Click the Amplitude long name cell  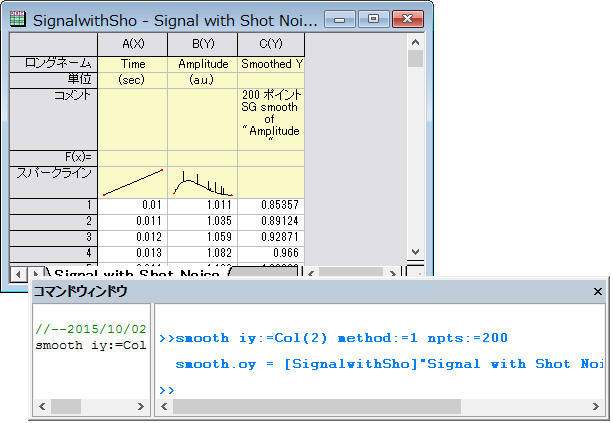(x=203, y=64)
